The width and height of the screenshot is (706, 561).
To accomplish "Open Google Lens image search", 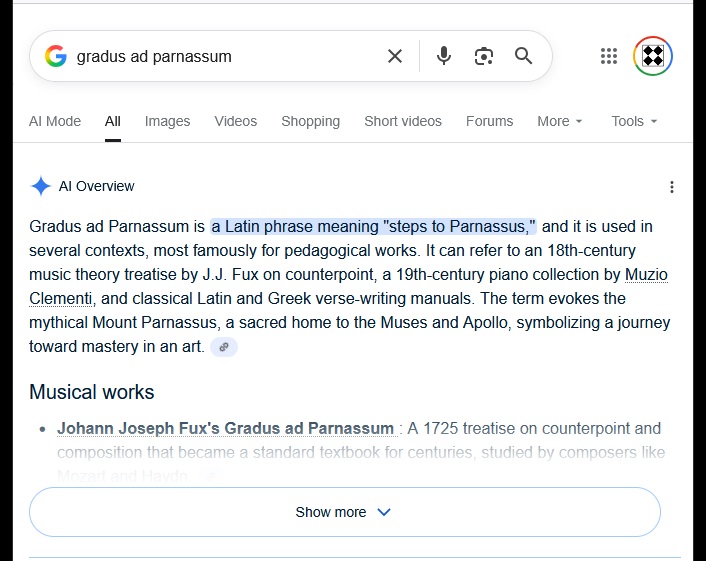I will (484, 56).
